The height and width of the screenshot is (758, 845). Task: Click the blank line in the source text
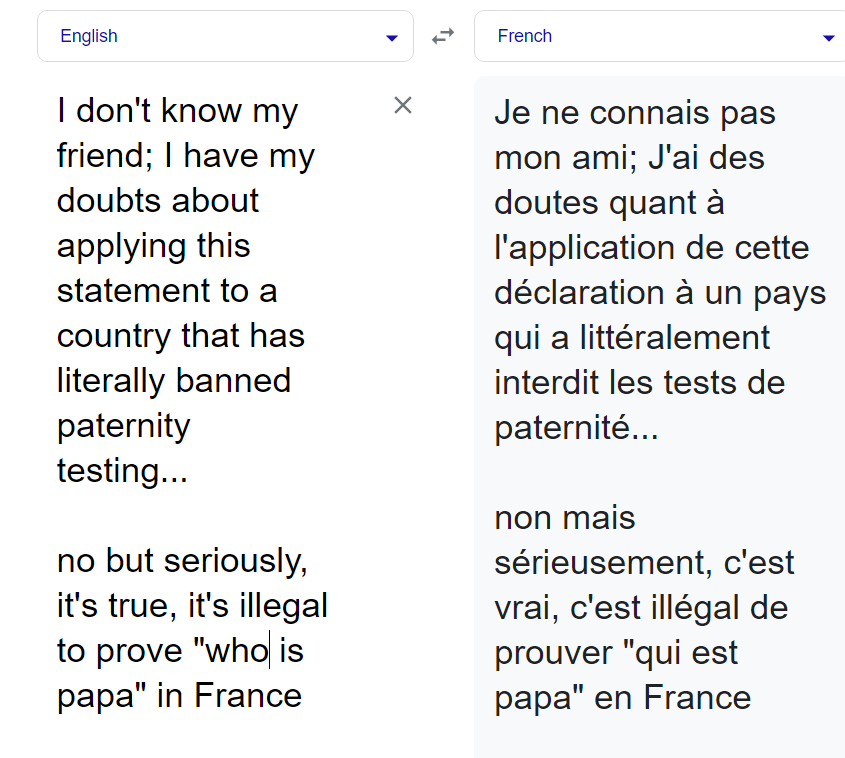(x=150, y=516)
